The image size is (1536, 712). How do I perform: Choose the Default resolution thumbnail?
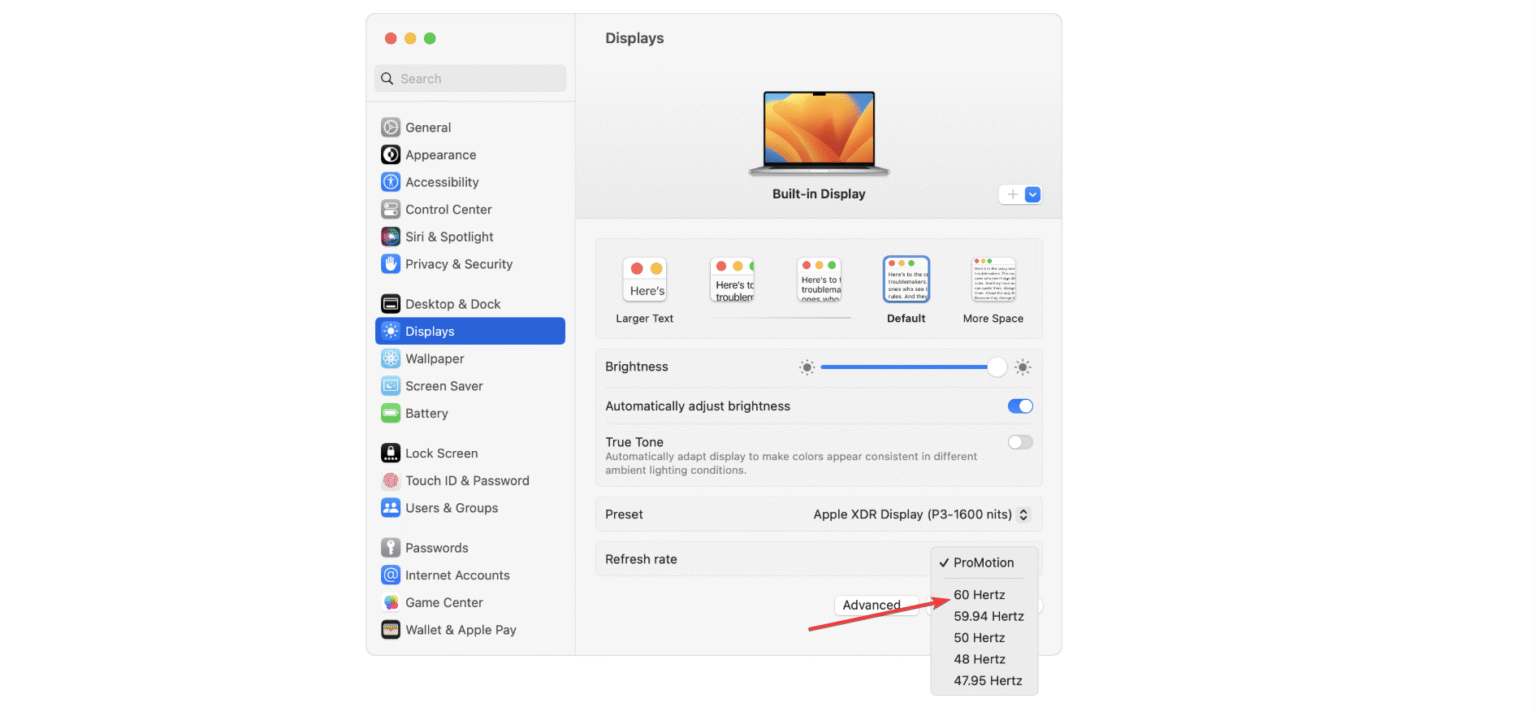point(906,280)
